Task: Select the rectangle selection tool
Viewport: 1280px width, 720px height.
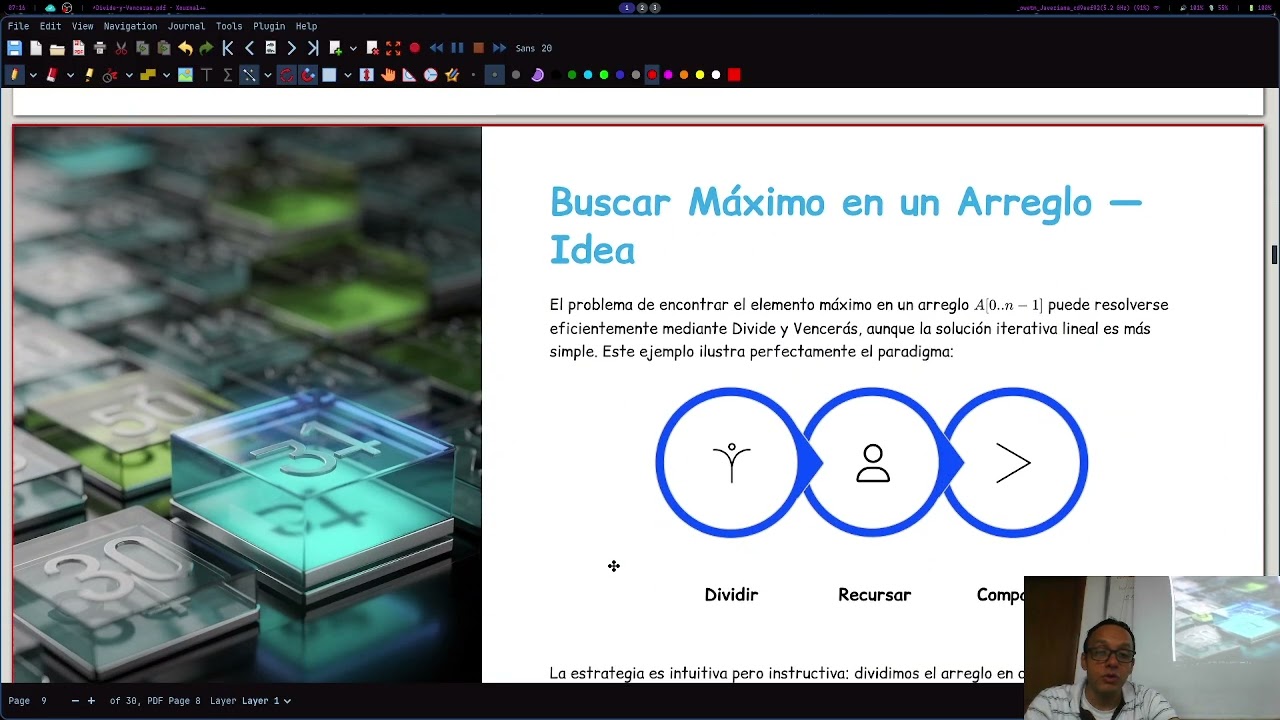Action: (x=329, y=75)
